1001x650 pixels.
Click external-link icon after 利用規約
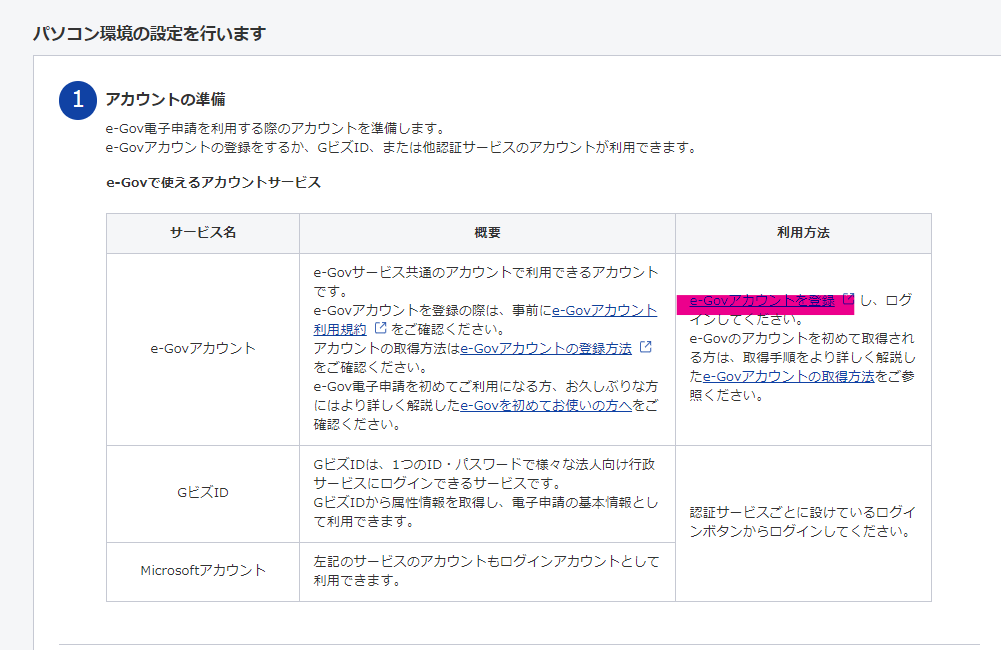380,328
